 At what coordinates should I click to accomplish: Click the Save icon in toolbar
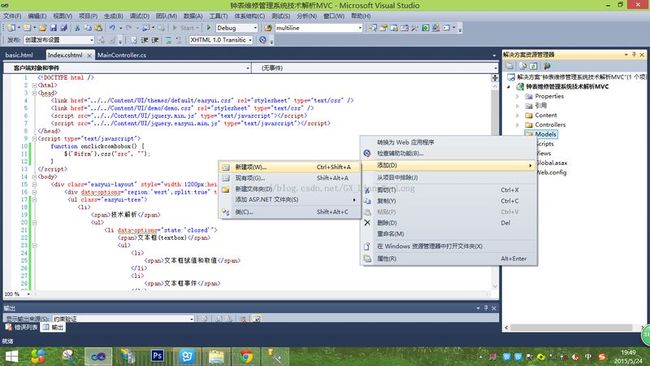pyautogui.click(x=53, y=28)
